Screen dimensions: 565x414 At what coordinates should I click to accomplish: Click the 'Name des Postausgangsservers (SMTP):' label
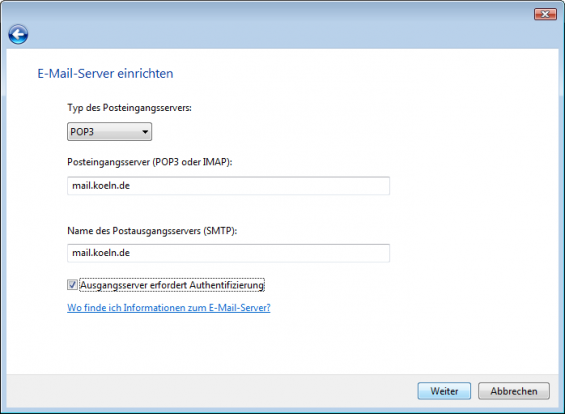152,231
